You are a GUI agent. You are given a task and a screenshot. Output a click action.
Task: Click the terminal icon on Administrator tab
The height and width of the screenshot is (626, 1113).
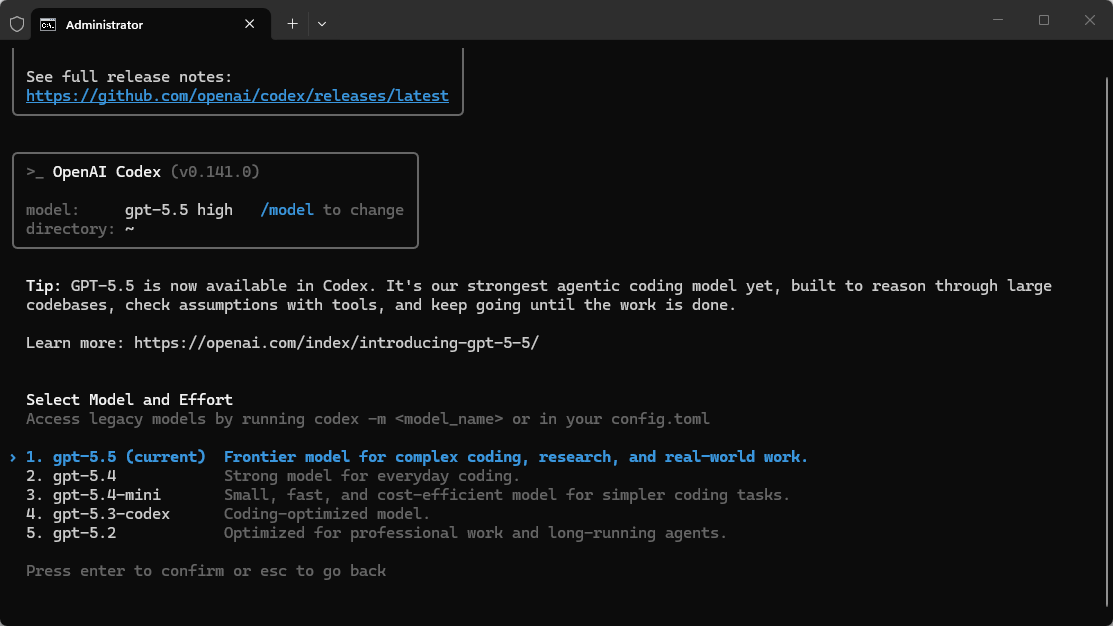point(48,25)
